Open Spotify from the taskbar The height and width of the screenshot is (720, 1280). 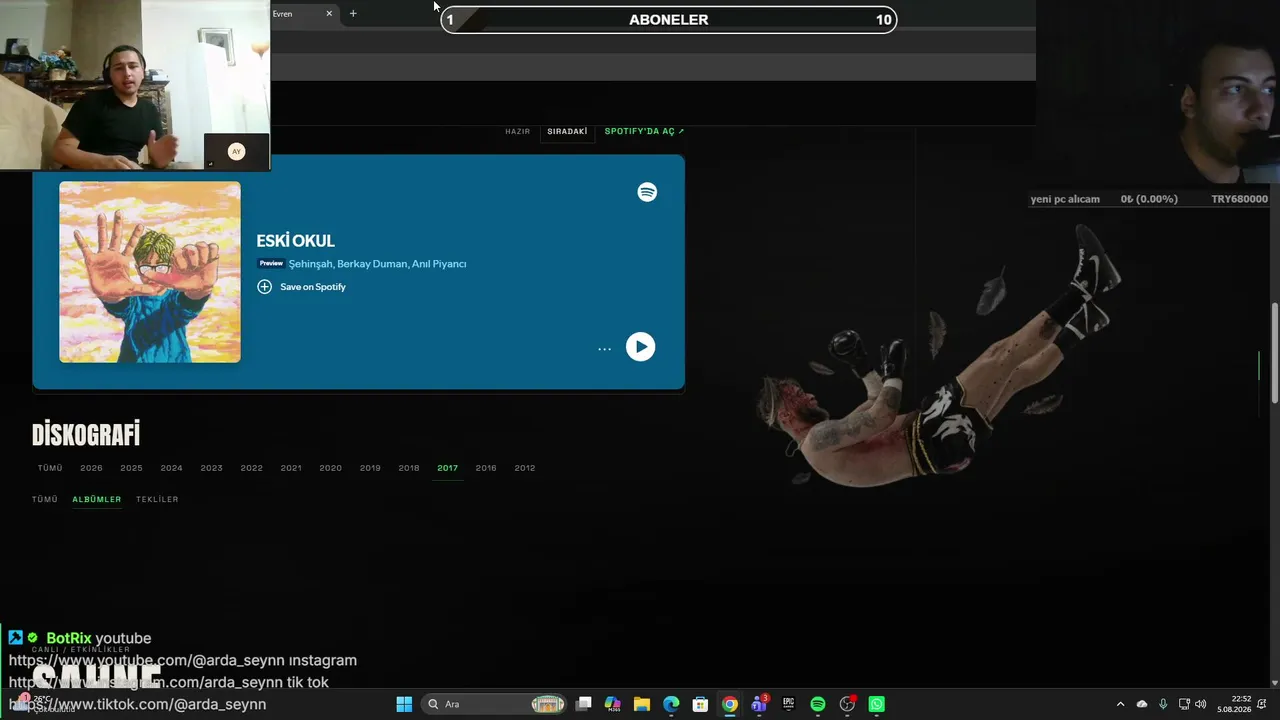pyautogui.click(x=818, y=704)
